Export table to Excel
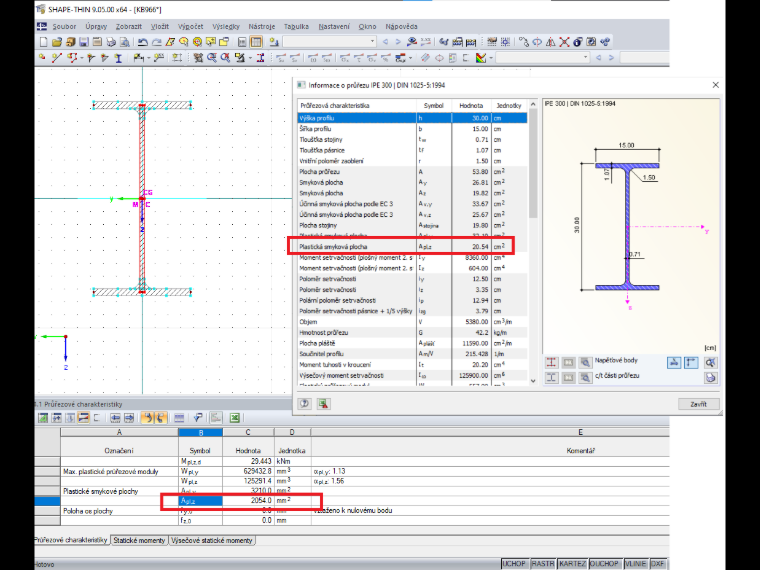 point(235,418)
